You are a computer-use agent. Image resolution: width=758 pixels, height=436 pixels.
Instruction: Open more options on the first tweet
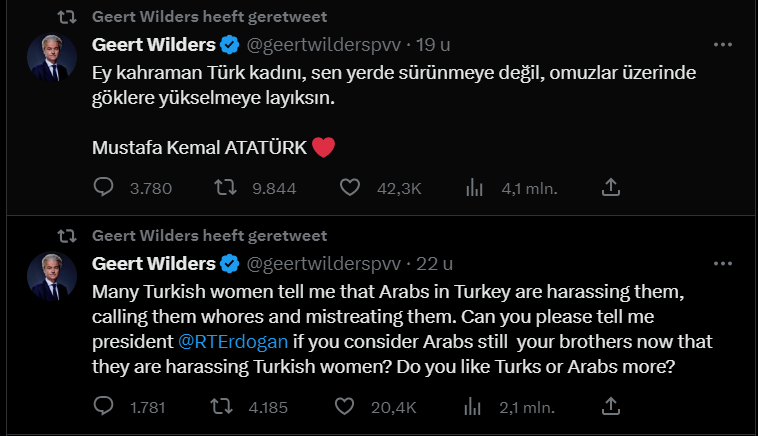[x=723, y=45]
